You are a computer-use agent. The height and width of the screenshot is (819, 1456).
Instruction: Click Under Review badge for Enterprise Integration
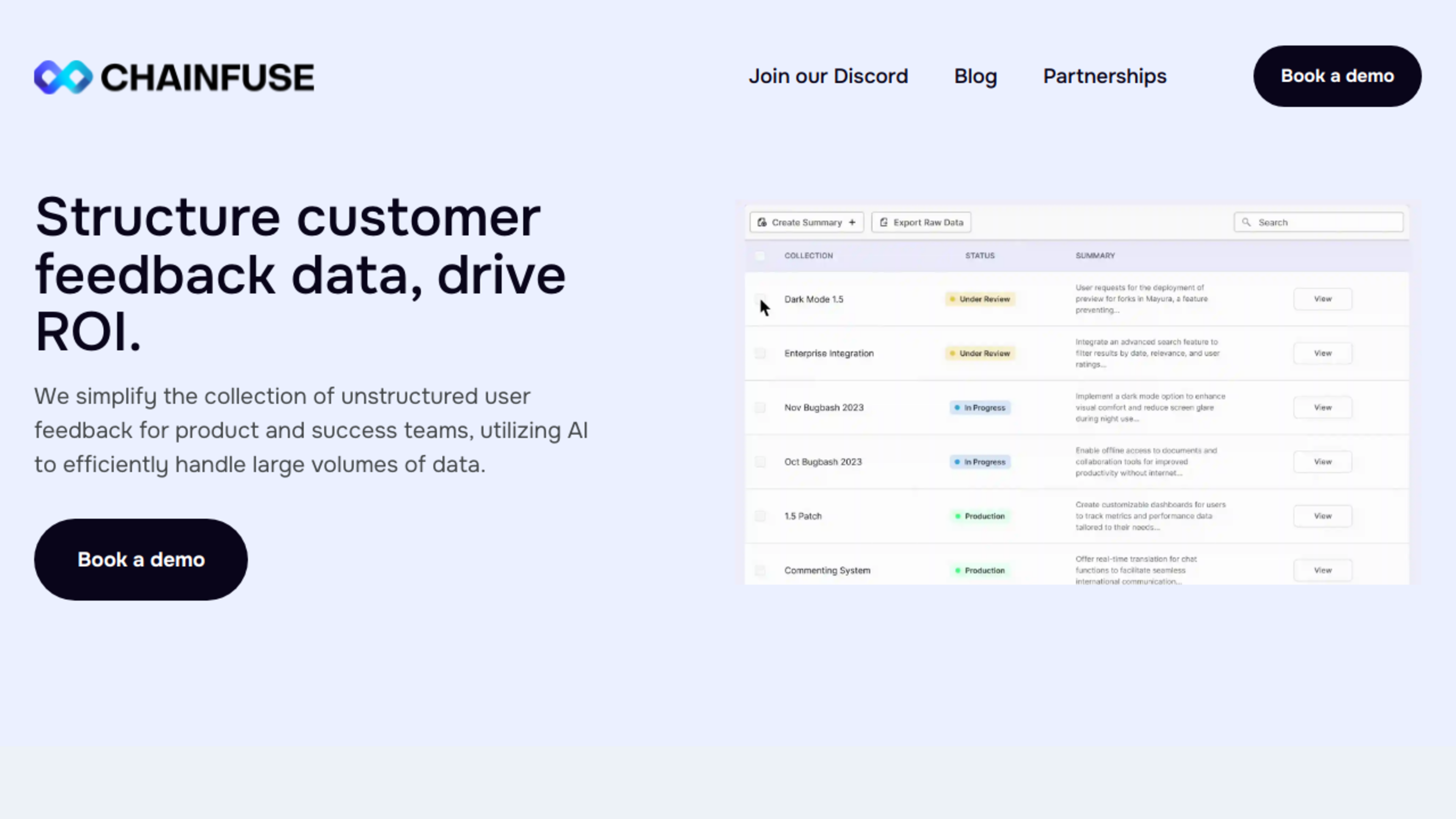click(x=979, y=353)
